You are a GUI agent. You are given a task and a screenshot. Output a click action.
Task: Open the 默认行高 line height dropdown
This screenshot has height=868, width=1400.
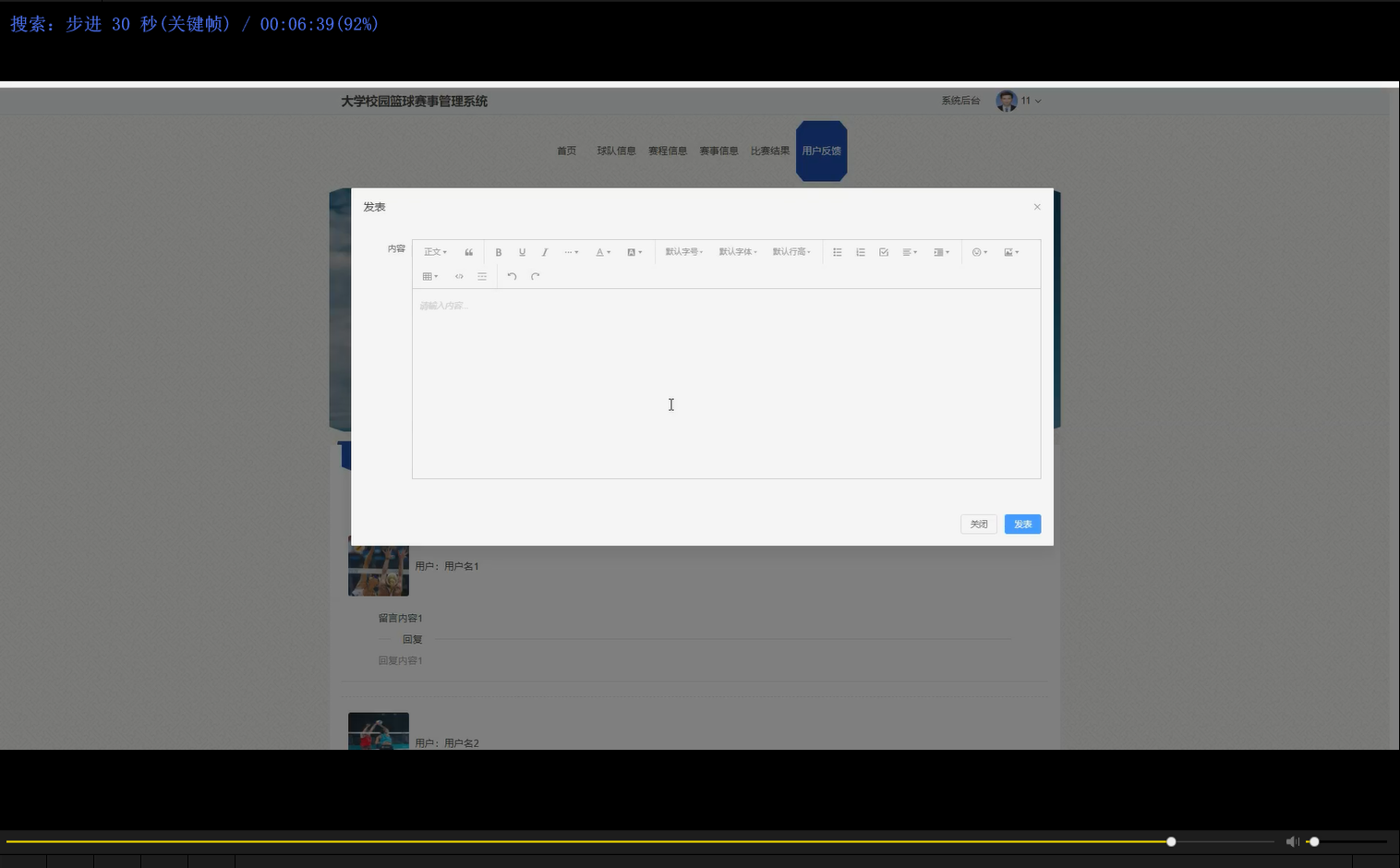point(791,252)
